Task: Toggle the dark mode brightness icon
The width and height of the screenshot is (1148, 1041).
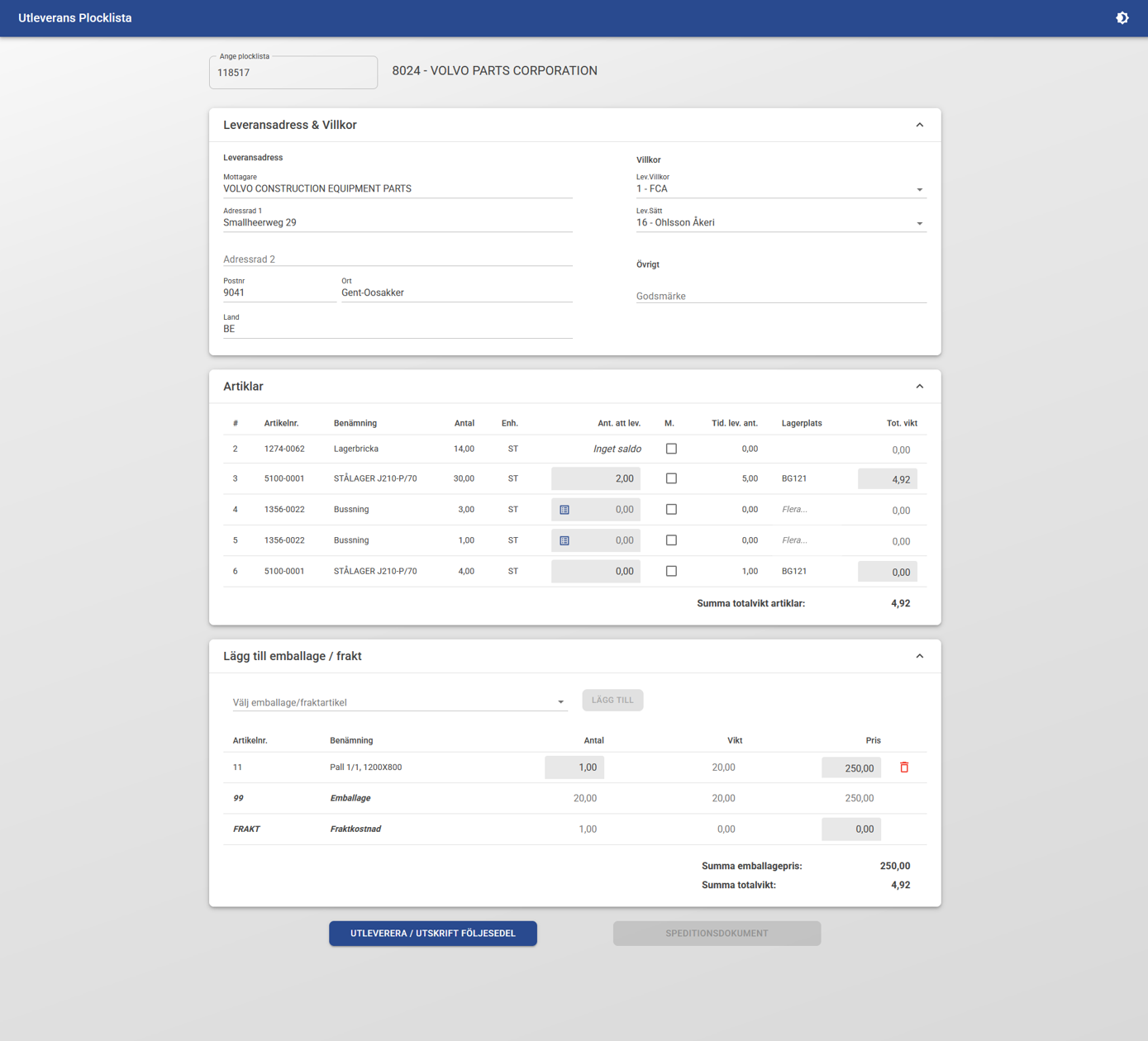Action: 1122,18
